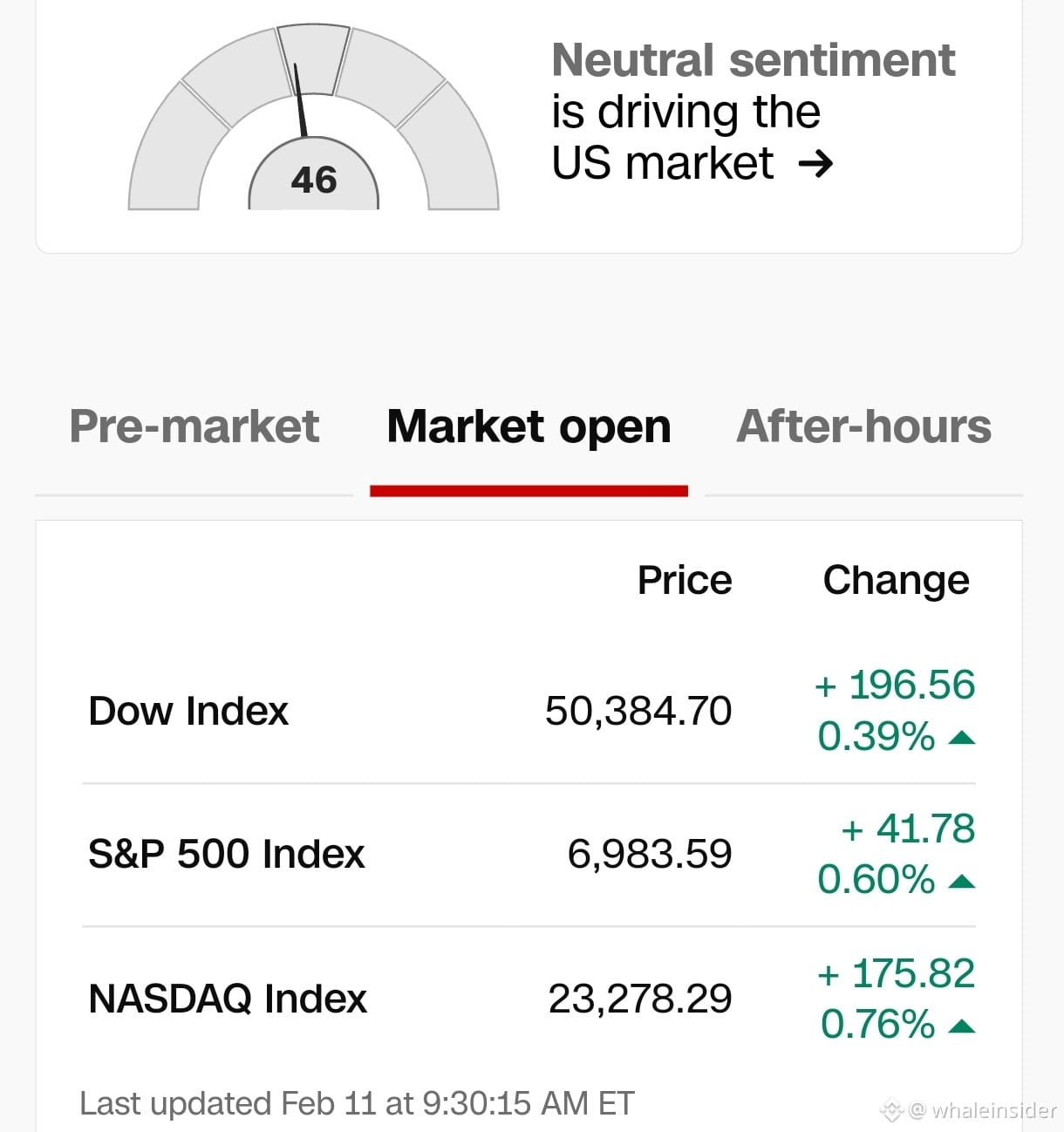Image resolution: width=1064 pixels, height=1132 pixels.
Task: Click the arrow icon after 'US market'
Action: (x=815, y=164)
